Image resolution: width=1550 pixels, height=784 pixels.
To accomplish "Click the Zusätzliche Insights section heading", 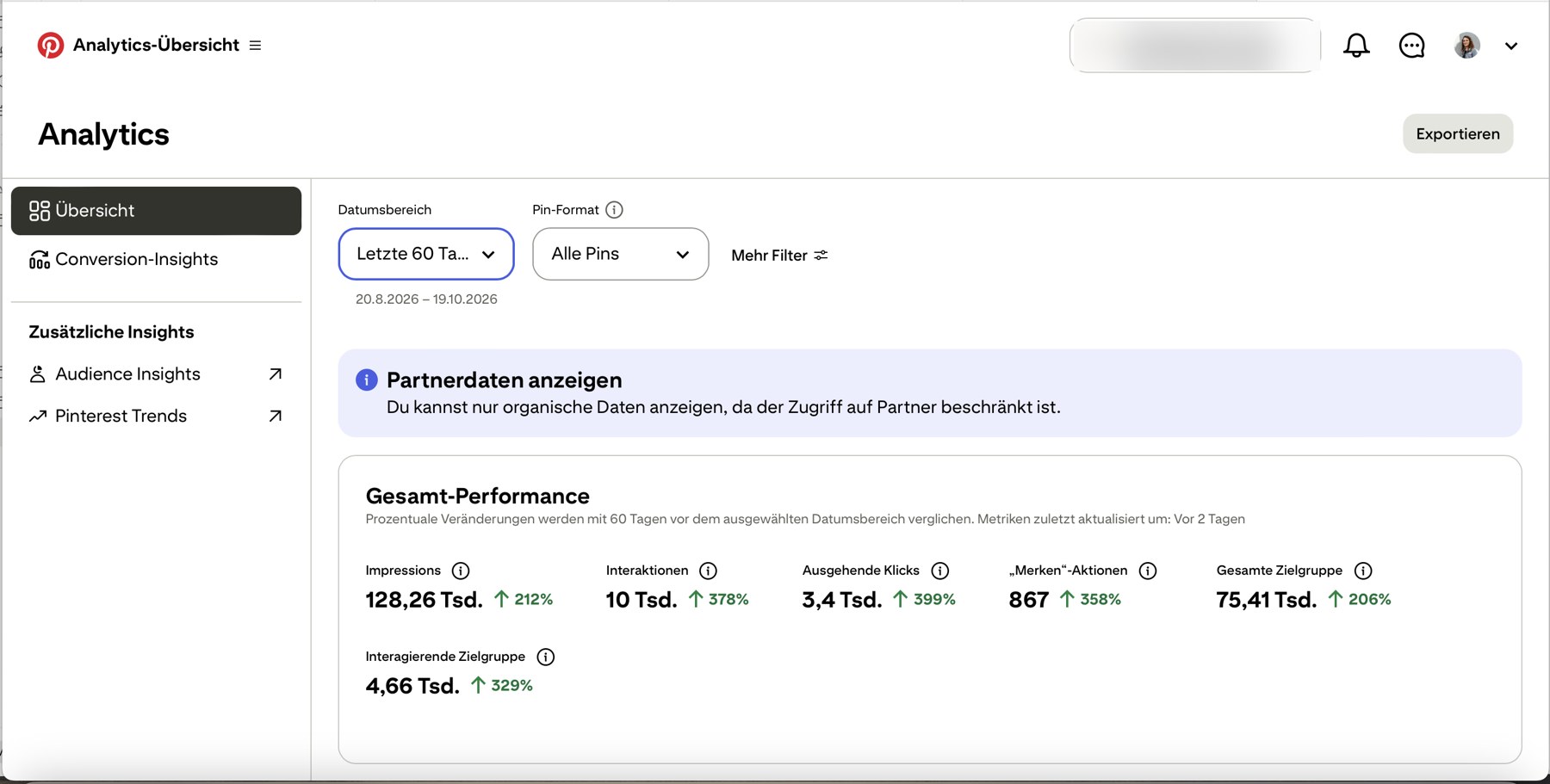I will [112, 332].
